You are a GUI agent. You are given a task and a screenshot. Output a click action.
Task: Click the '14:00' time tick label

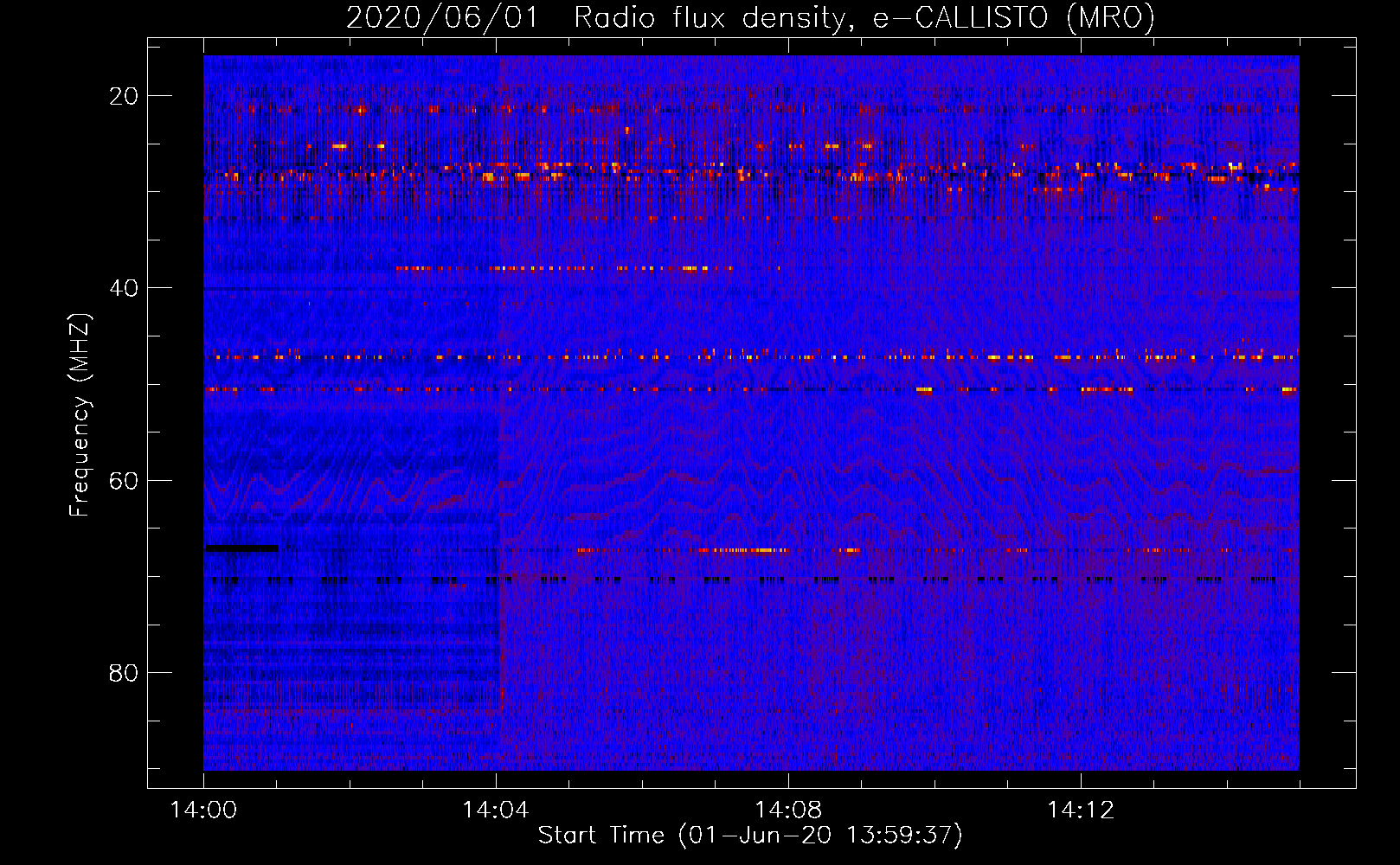pyautogui.click(x=203, y=811)
